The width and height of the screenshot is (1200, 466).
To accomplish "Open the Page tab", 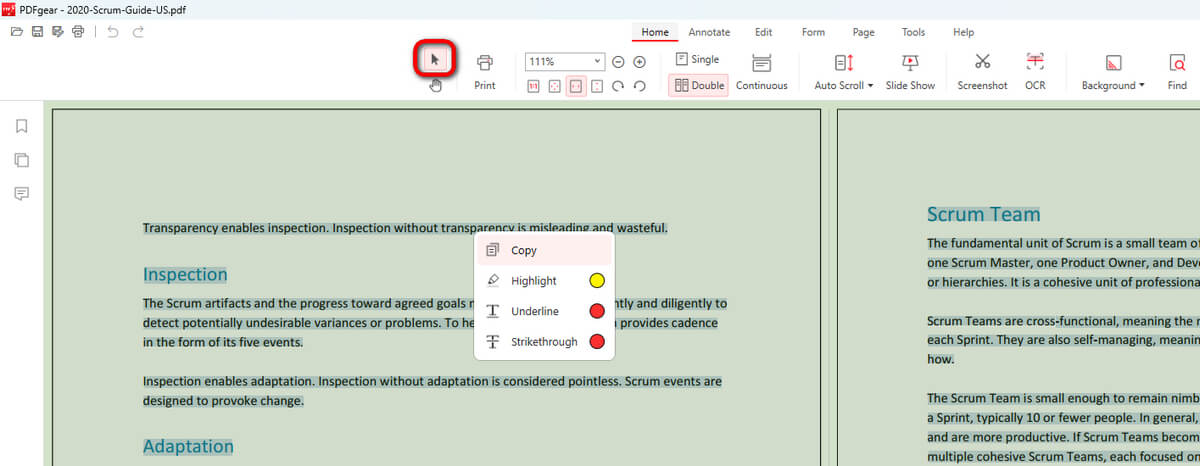I will tap(863, 32).
